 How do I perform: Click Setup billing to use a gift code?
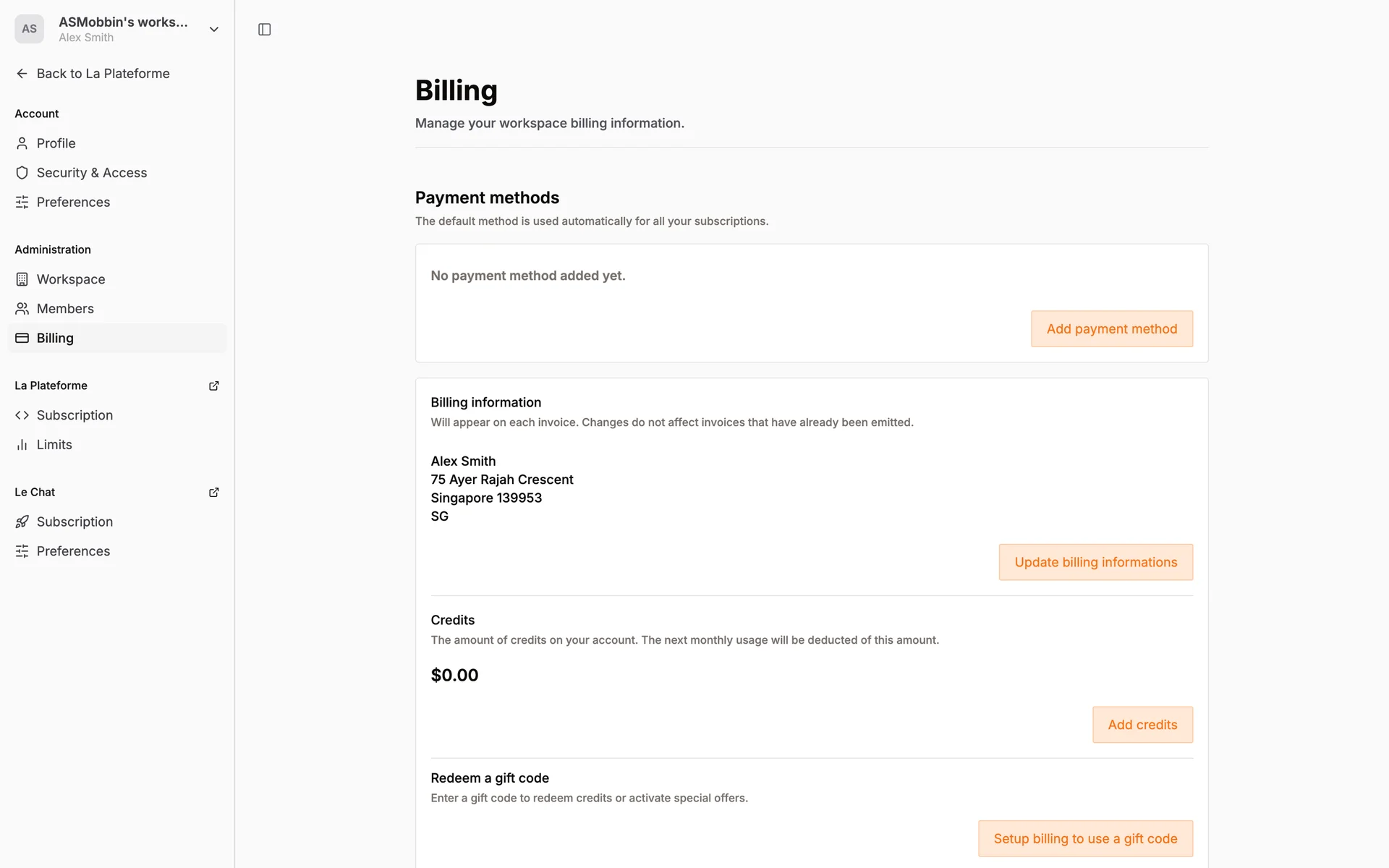(1084, 838)
